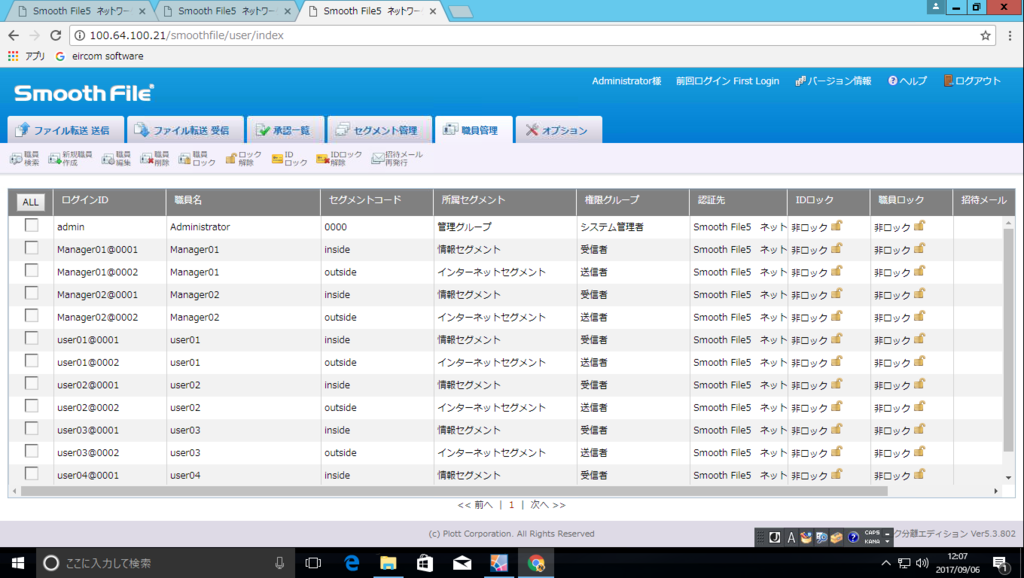Open the オプション tab
This screenshot has width=1024, height=578.
coord(557,130)
